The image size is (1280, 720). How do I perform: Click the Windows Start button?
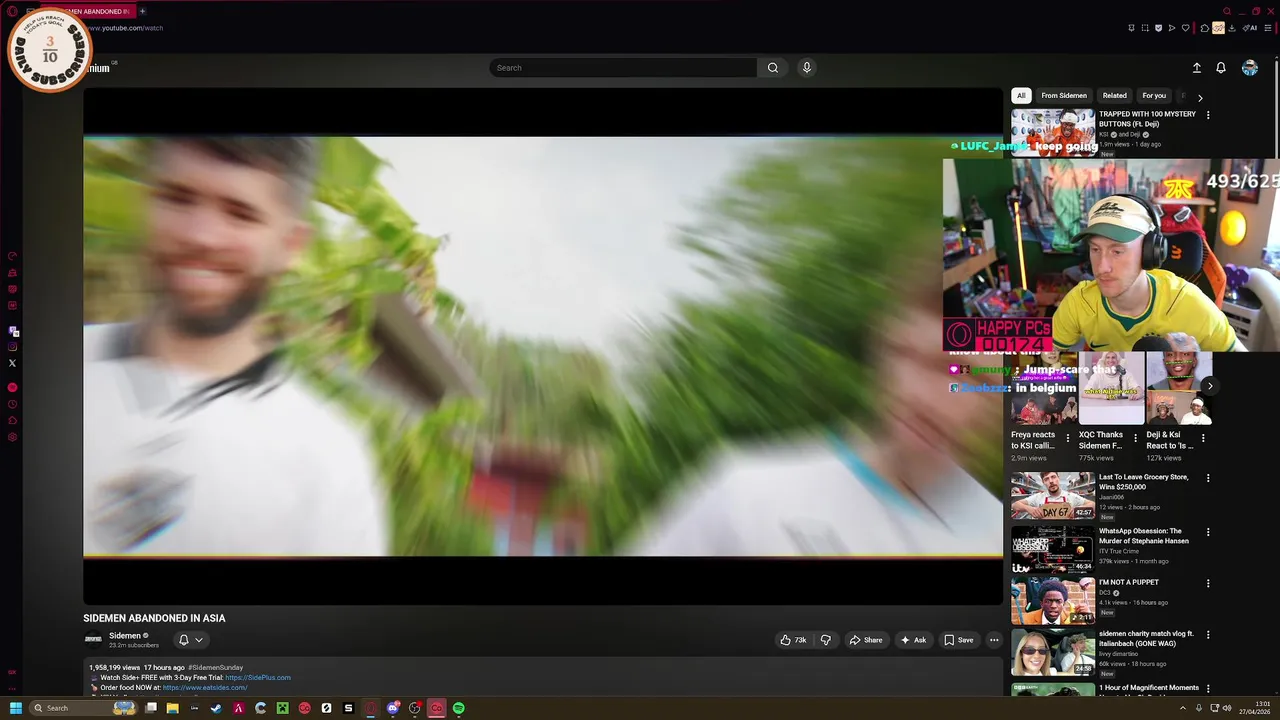[x=15, y=708]
